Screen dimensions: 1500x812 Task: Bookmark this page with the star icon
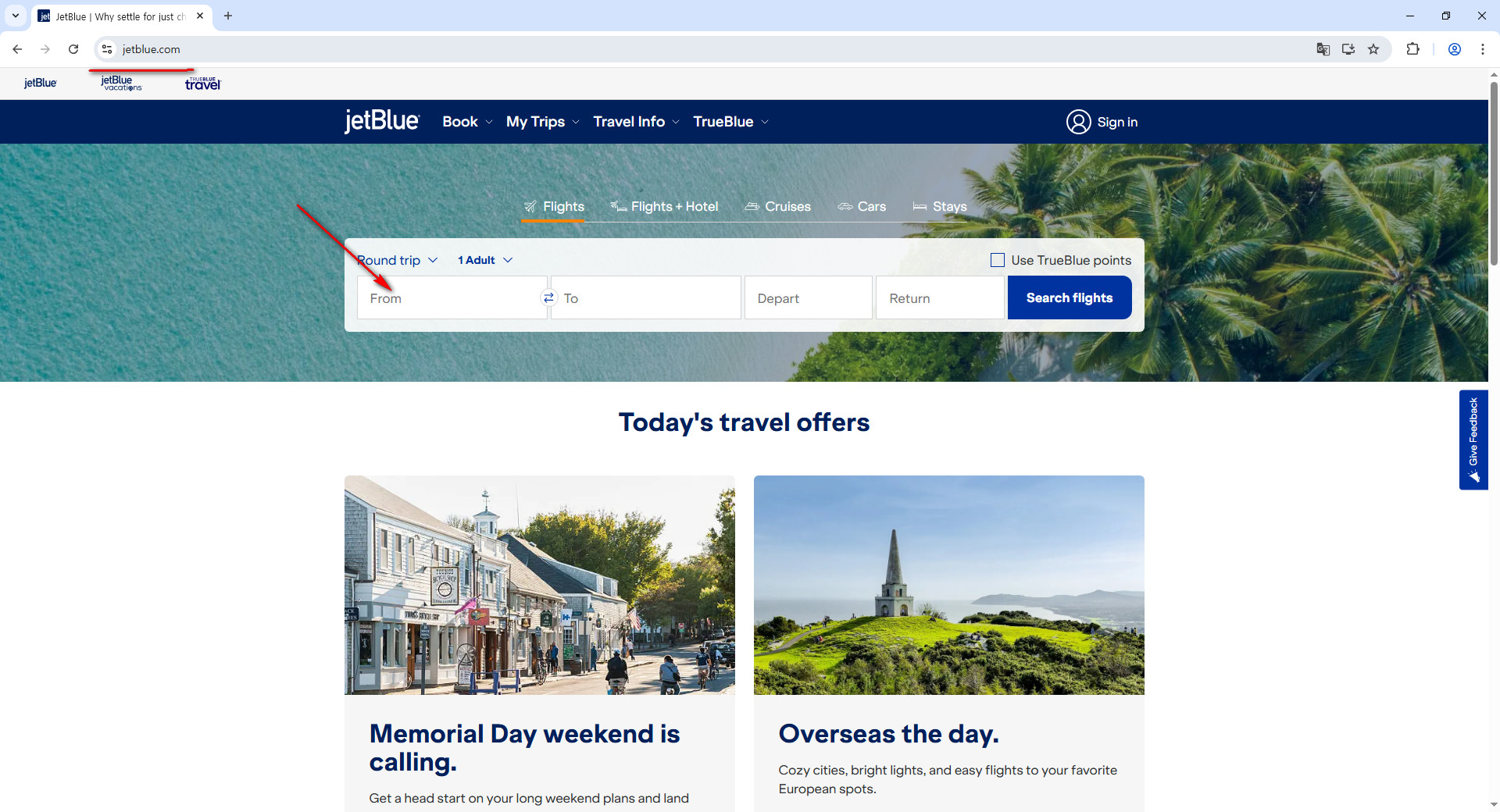1373,49
